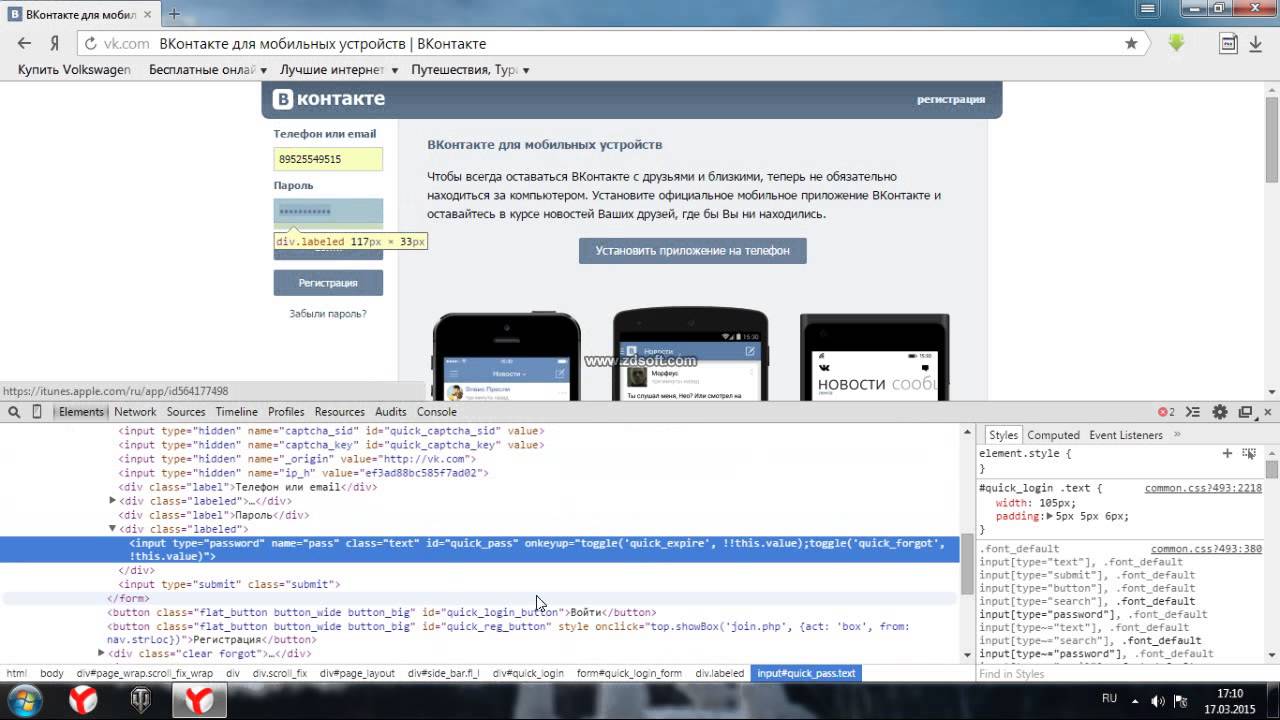Open the Лучшие интернет bookmark folder
This screenshot has height=720, width=1280.
(339, 70)
